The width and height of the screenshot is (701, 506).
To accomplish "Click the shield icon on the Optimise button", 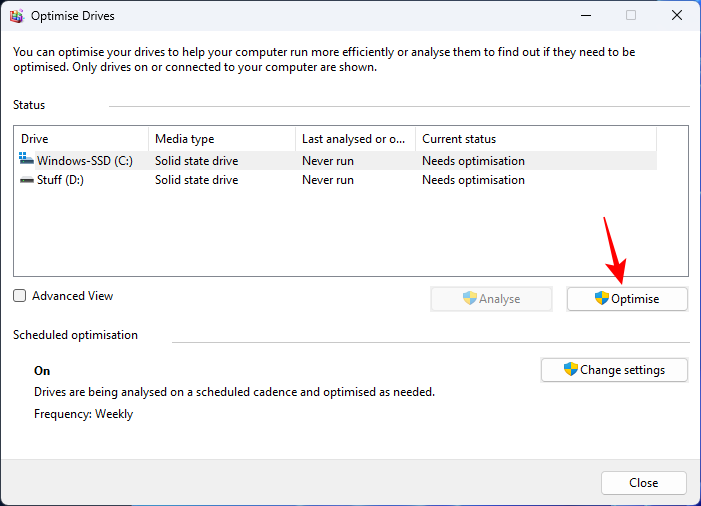I will [x=602, y=298].
